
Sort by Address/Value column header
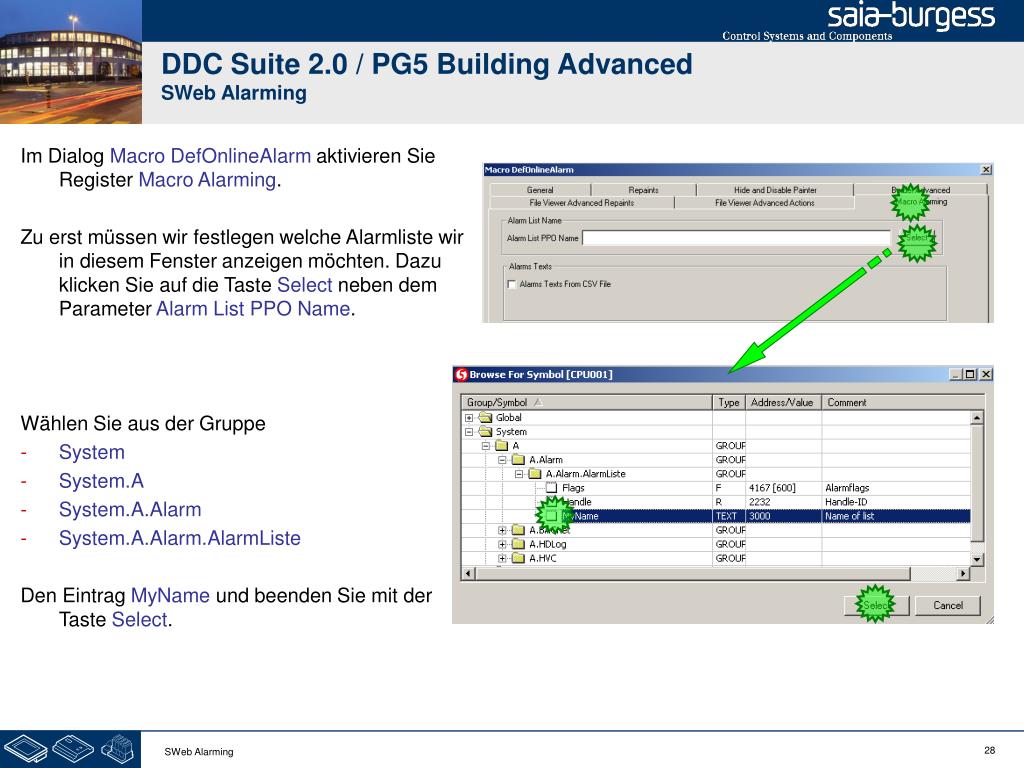click(784, 402)
